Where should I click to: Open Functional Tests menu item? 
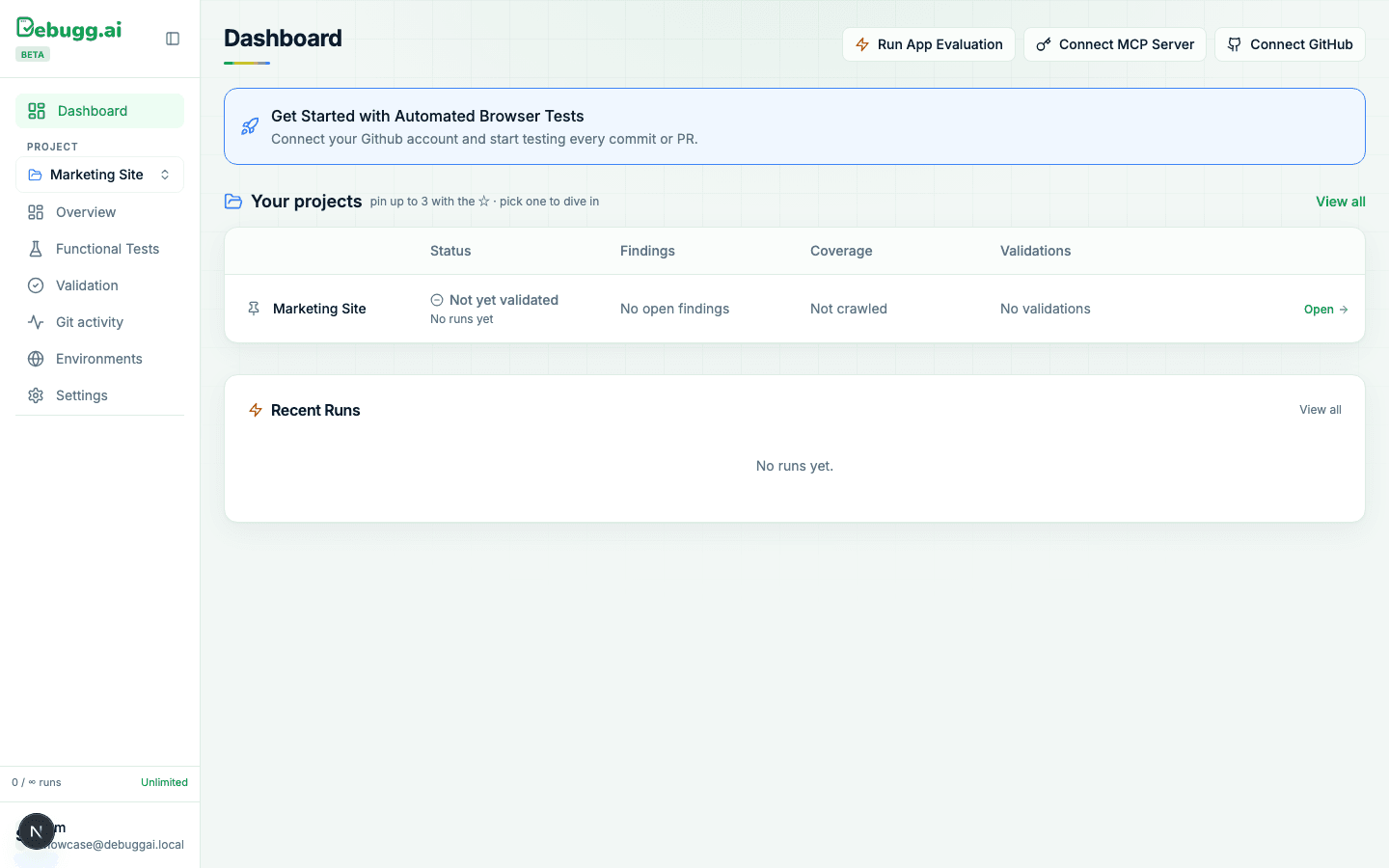click(x=99, y=249)
